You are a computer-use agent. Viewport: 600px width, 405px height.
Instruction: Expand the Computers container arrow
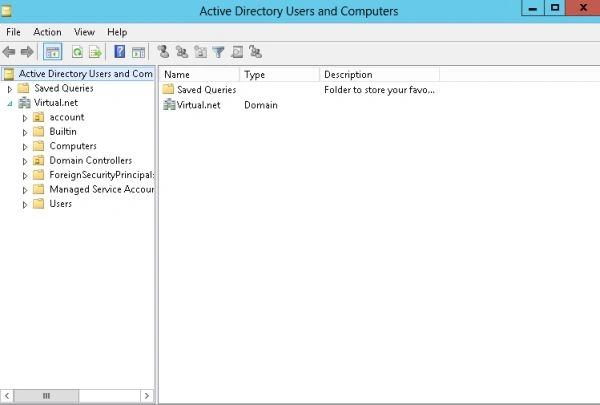pyautogui.click(x=25, y=147)
